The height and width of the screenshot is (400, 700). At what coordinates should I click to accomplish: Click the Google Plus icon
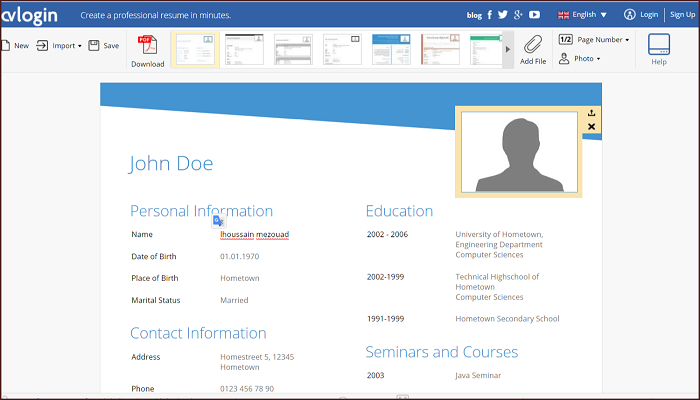coord(518,15)
